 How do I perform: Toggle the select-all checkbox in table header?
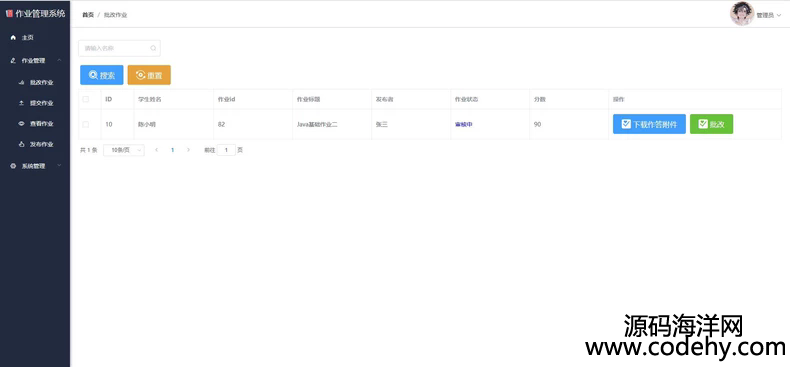(86, 99)
